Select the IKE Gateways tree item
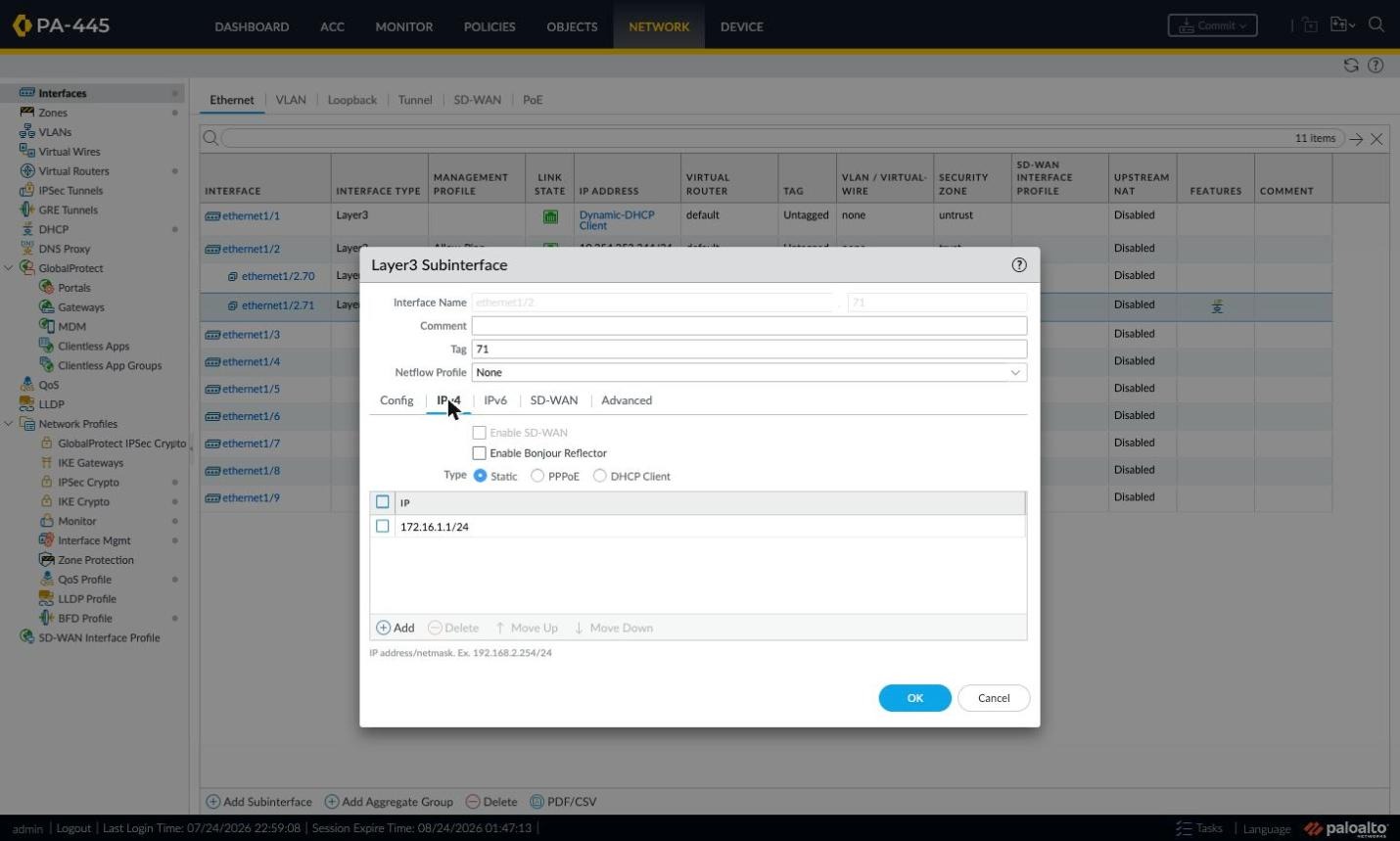1400x841 pixels. (x=90, y=462)
